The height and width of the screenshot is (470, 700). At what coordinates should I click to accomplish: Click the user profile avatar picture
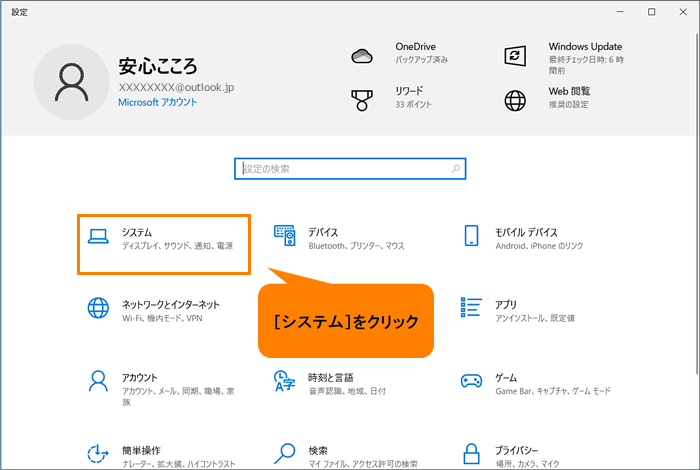[x=71, y=82]
